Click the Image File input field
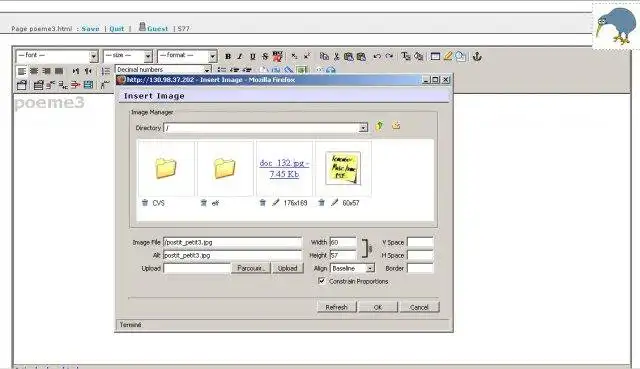This screenshot has width=640, height=369. point(232,242)
